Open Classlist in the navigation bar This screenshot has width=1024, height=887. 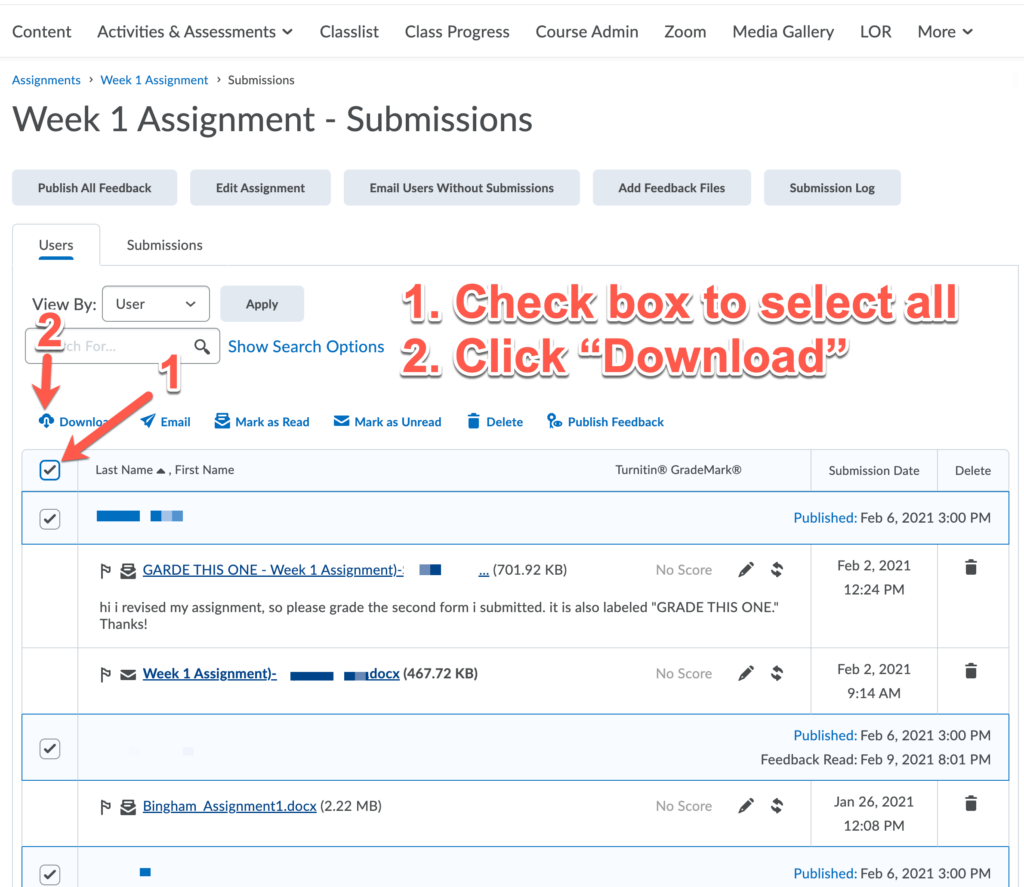[349, 32]
